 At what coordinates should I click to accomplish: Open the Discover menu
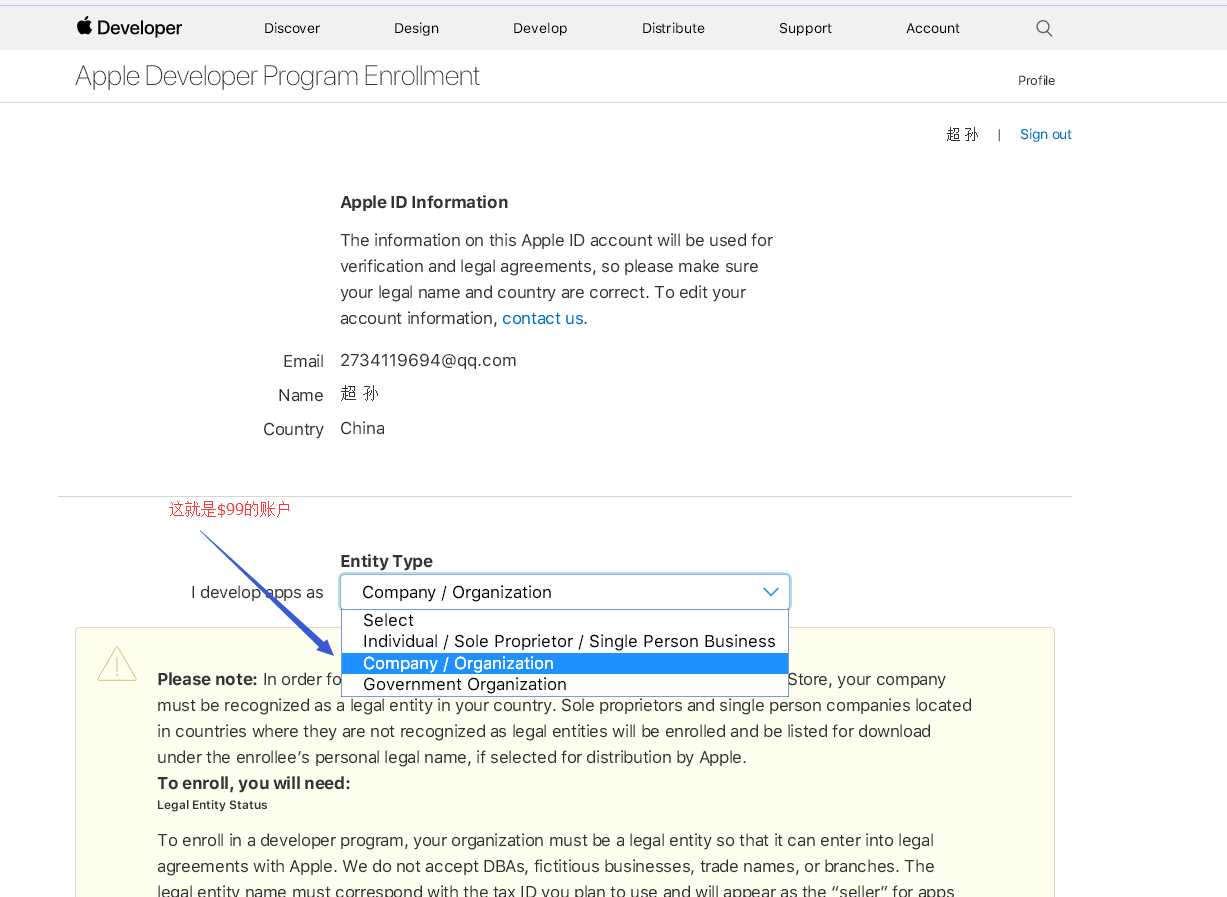tap(292, 28)
